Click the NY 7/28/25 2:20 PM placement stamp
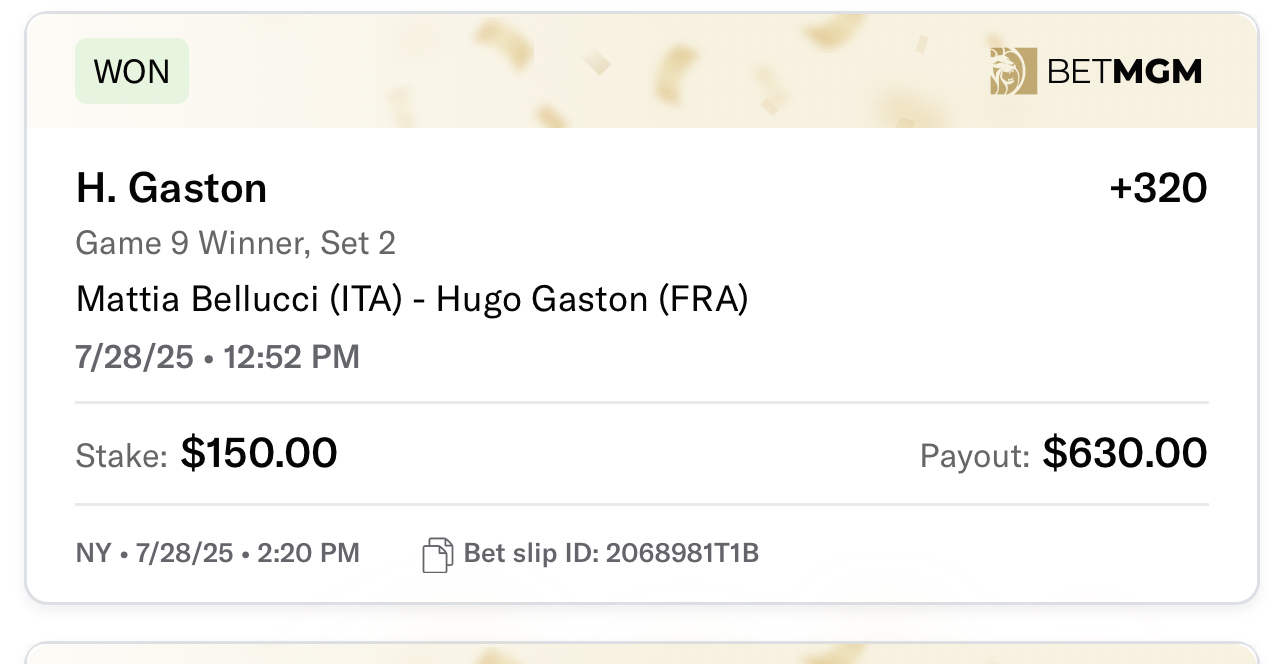This screenshot has height=664, width=1284. tap(218, 553)
